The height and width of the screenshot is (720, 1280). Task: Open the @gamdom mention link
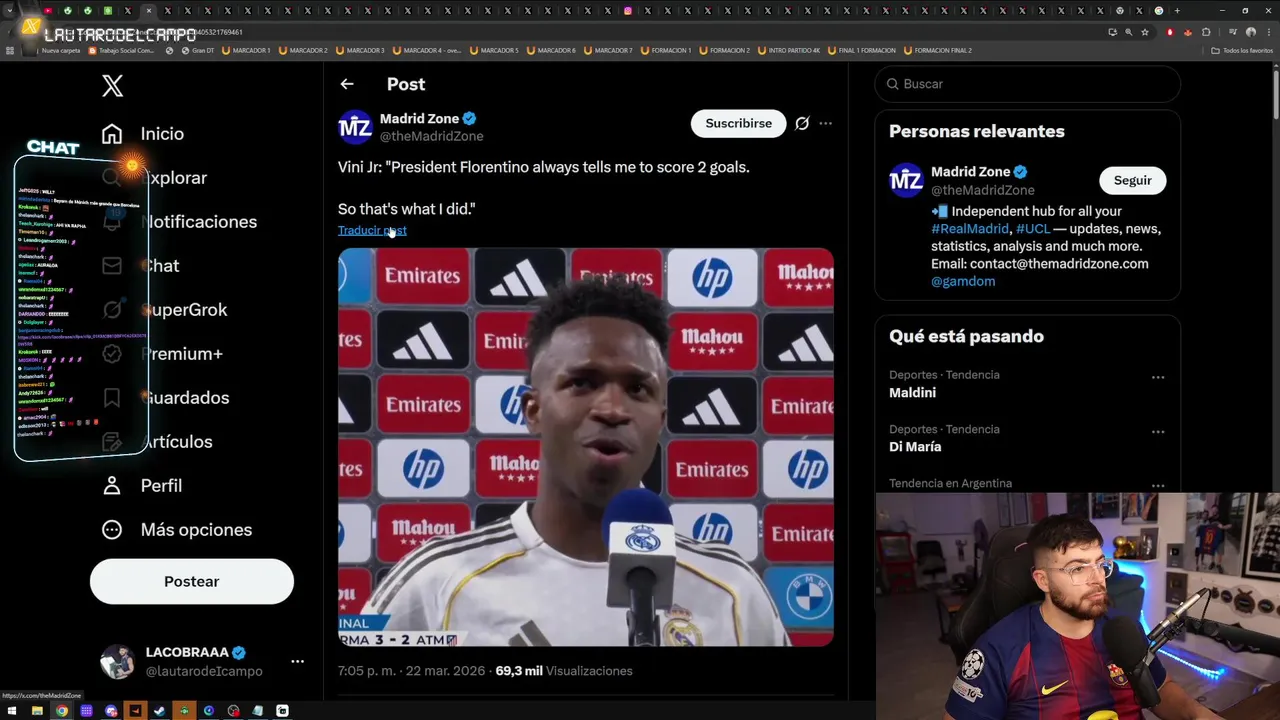(963, 281)
